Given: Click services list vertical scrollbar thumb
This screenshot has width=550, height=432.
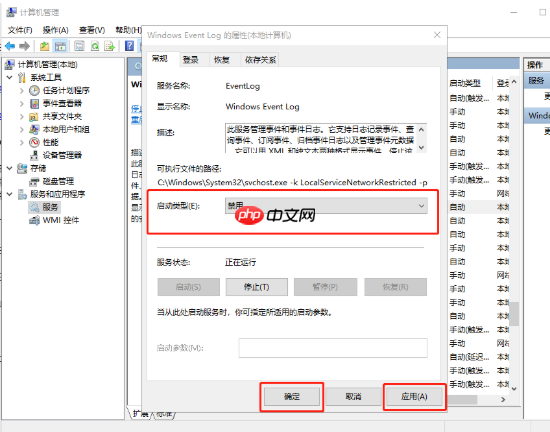Looking at the screenshot, I should [514, 313].
